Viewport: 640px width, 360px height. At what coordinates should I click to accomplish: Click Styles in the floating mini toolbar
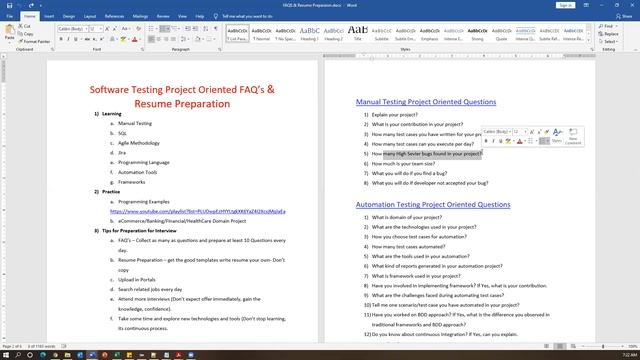pyautogui.click(x=557, y=136)
